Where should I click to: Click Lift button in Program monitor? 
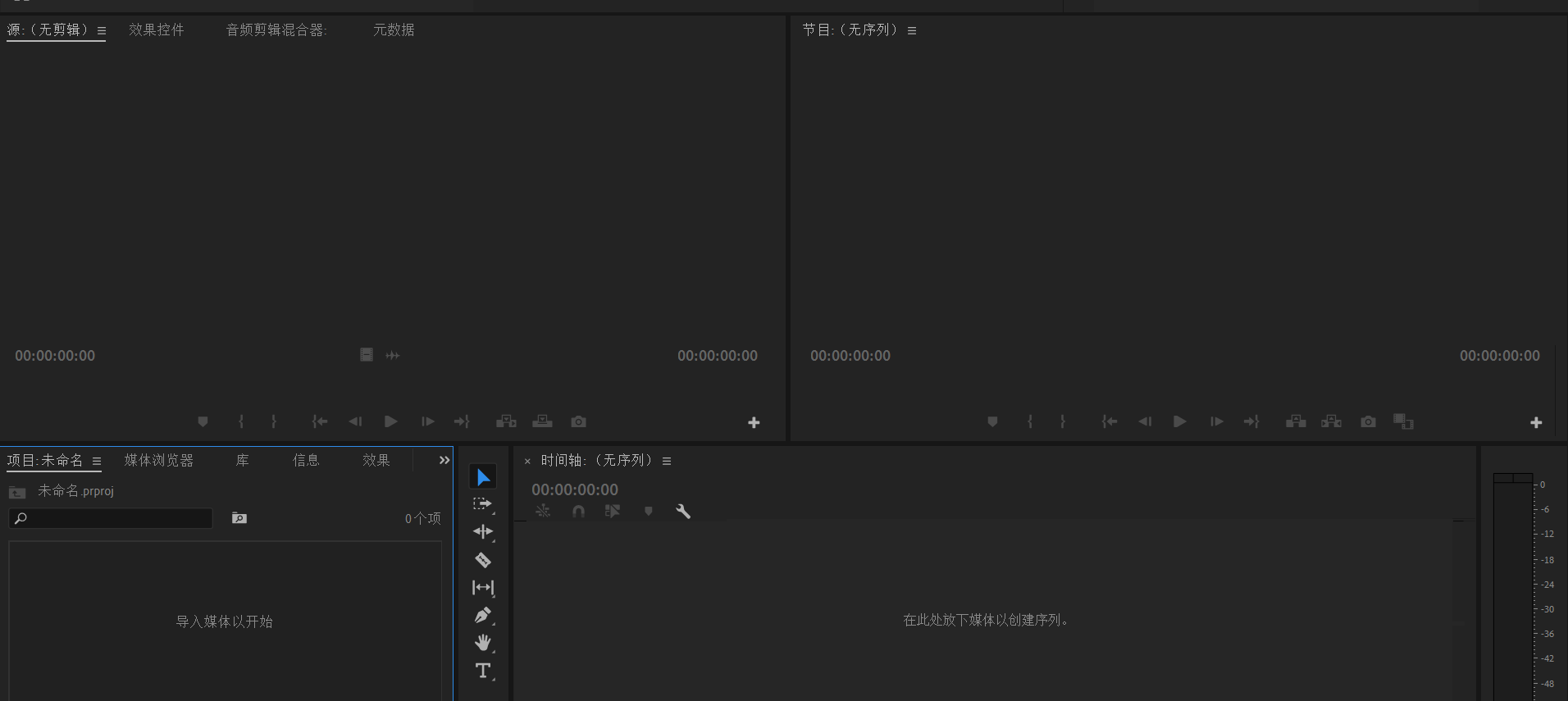[x=1296, y=421]
